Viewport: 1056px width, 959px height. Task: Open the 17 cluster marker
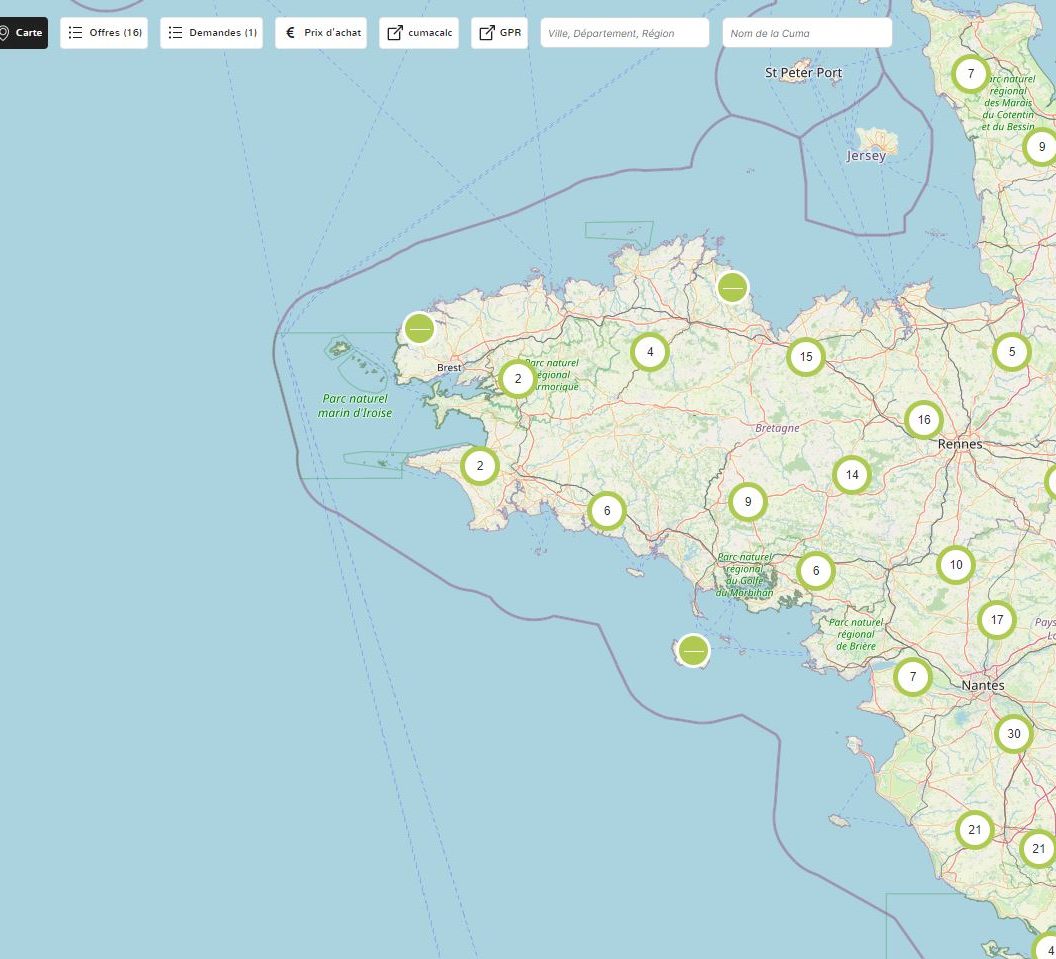(997, 620)
